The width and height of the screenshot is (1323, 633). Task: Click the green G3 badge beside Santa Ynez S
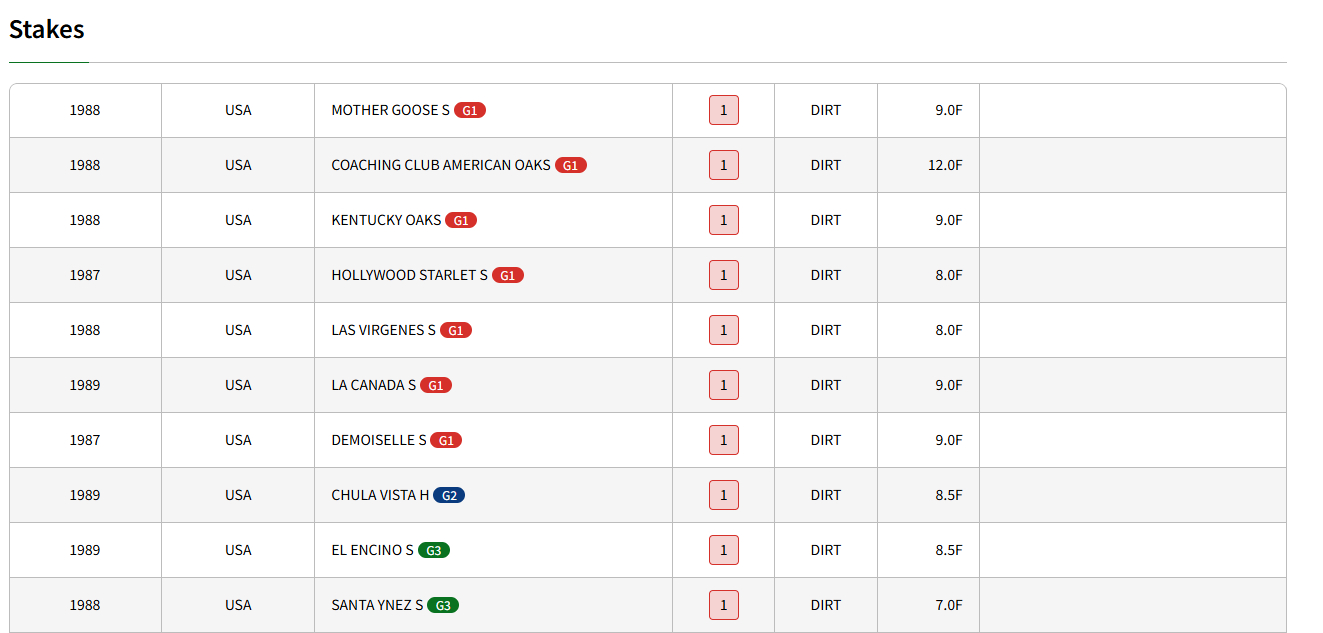point(443,605)
